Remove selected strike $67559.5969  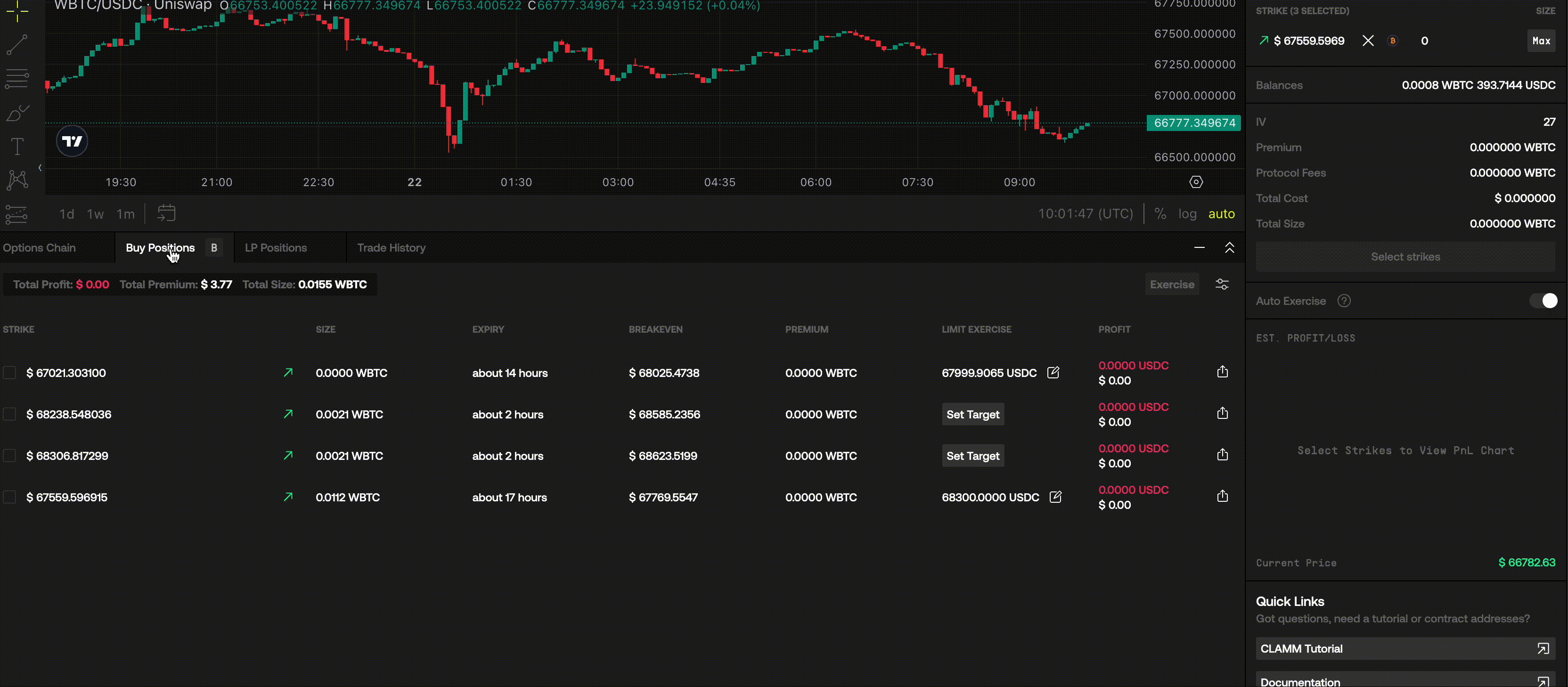tap(1368, 41)
